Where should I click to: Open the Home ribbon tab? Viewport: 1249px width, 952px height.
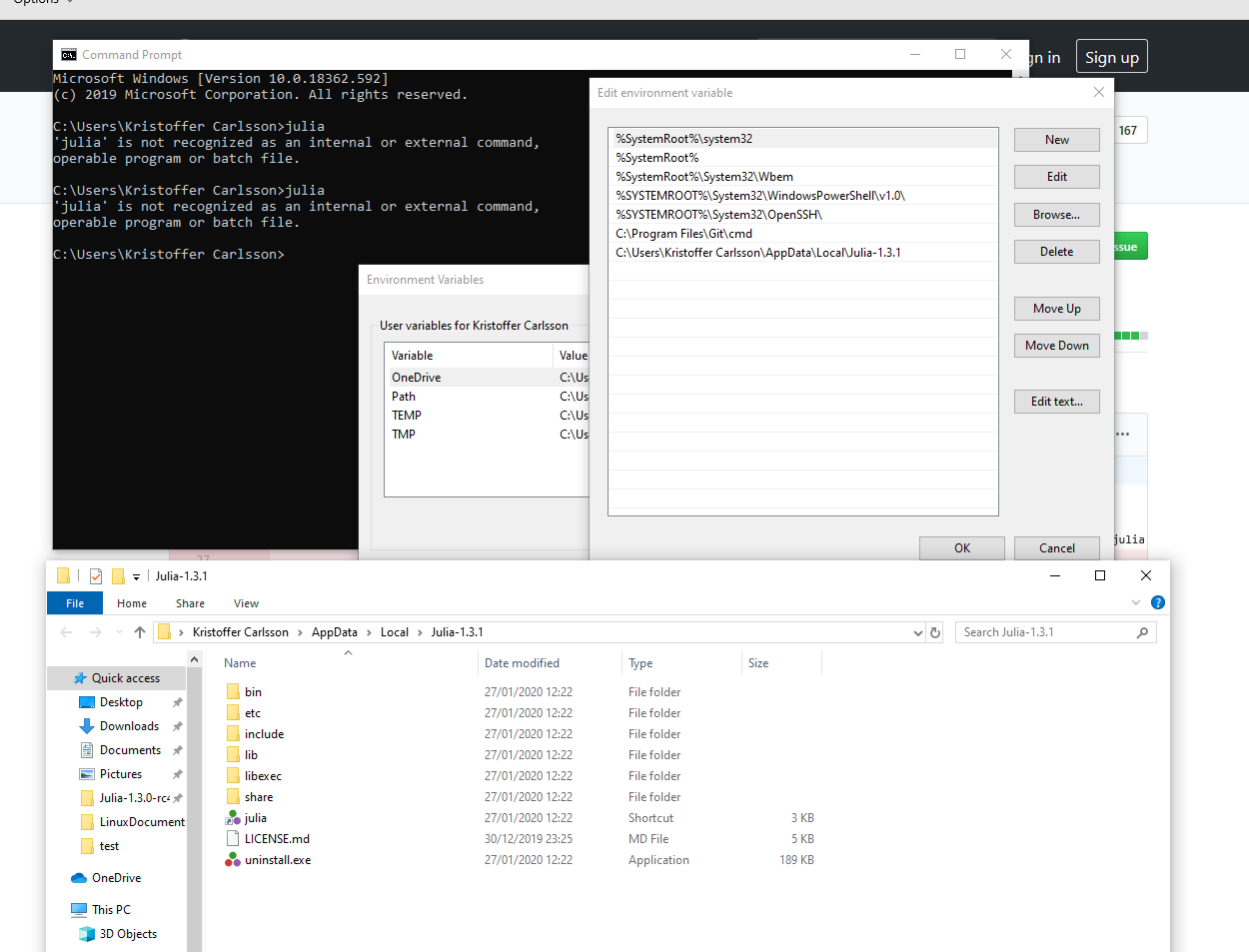pos(132,603)
